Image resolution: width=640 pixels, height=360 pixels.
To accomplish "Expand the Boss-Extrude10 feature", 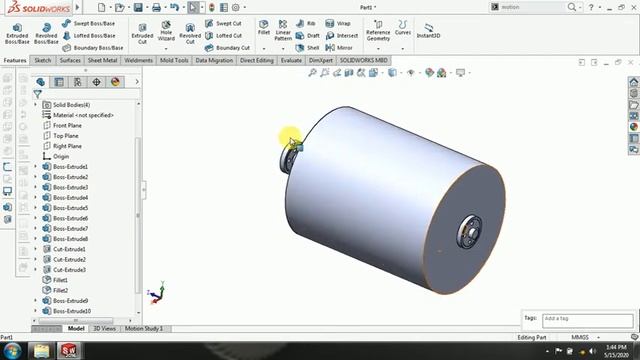I will pyautogui.click(x=36, y=311).
